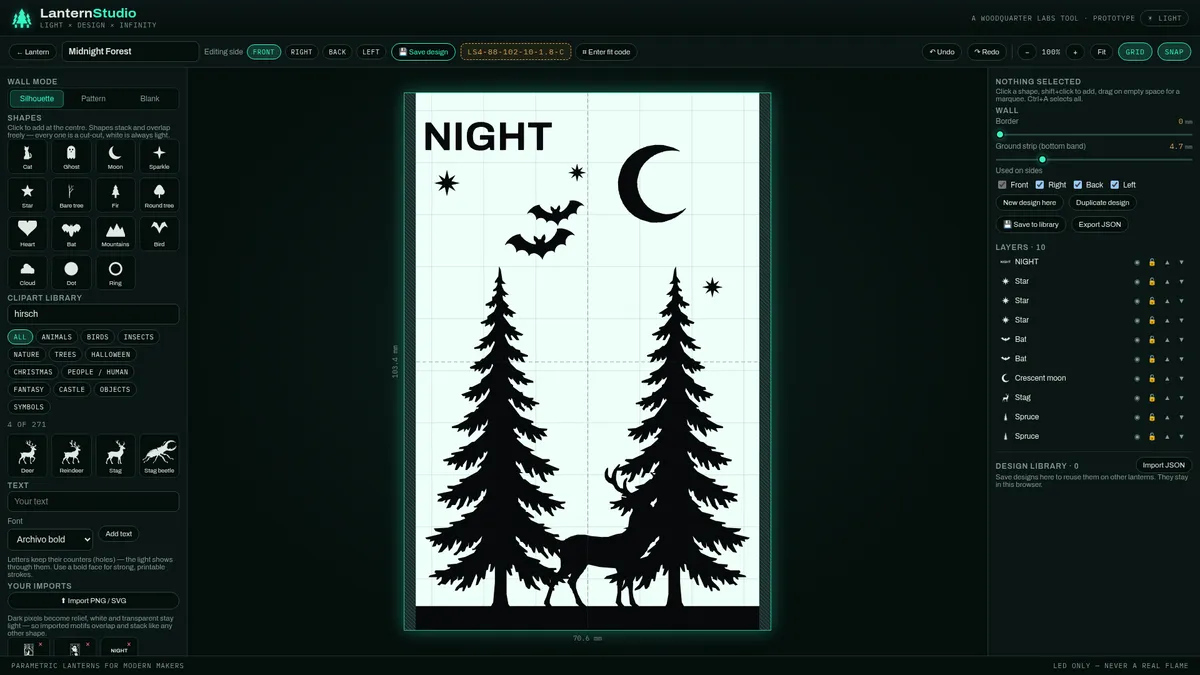The image size is (1200, 675).
Task: Switch wall mode to Pattern
Action: 93,99
